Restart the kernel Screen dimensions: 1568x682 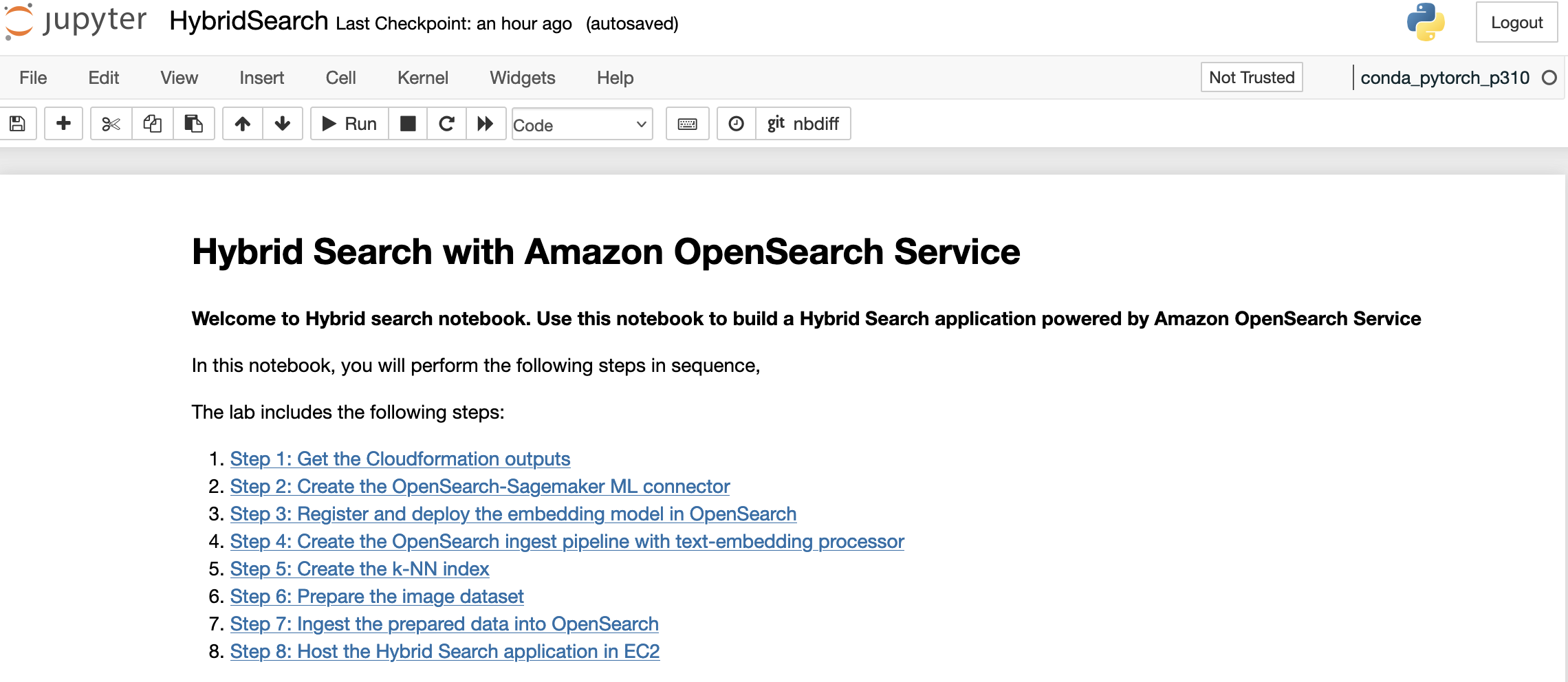point(446,124)
